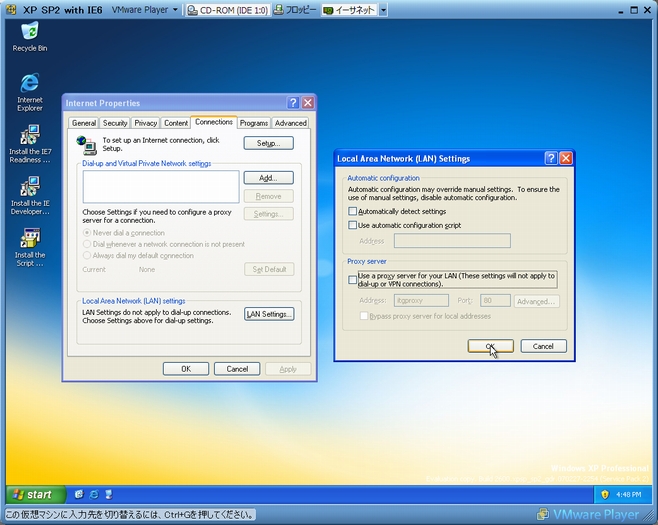
Task: Launch Internet Explorer from quick launch
Action: (x=94, y=494)
